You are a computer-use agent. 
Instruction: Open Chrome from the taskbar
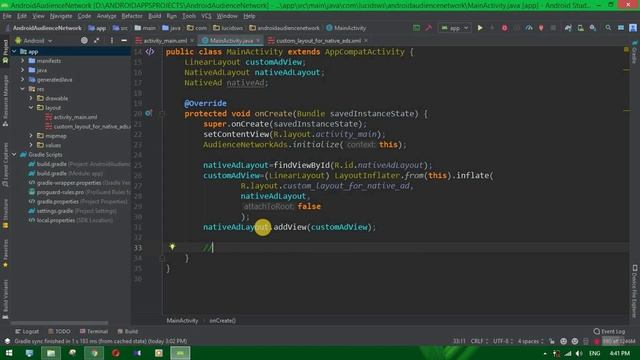coord(94,353)
